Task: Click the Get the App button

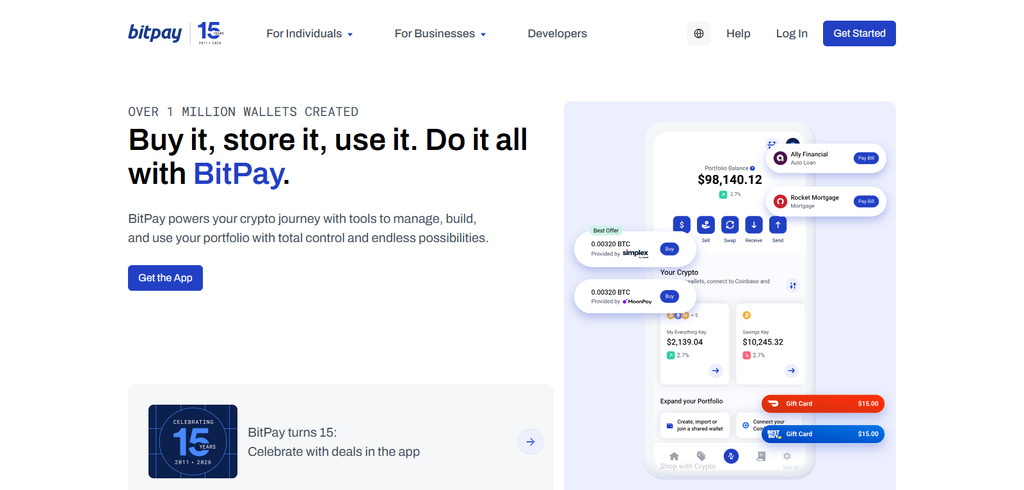Action: point(165,278)
